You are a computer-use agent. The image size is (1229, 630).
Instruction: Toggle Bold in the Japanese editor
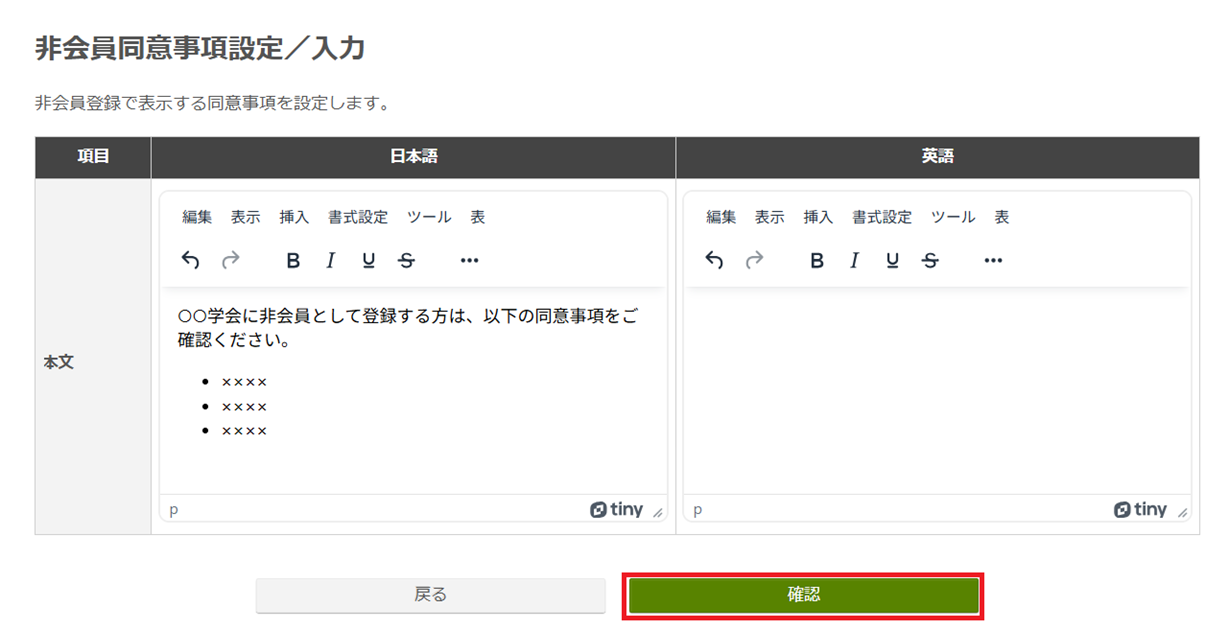tap(293, 261)
